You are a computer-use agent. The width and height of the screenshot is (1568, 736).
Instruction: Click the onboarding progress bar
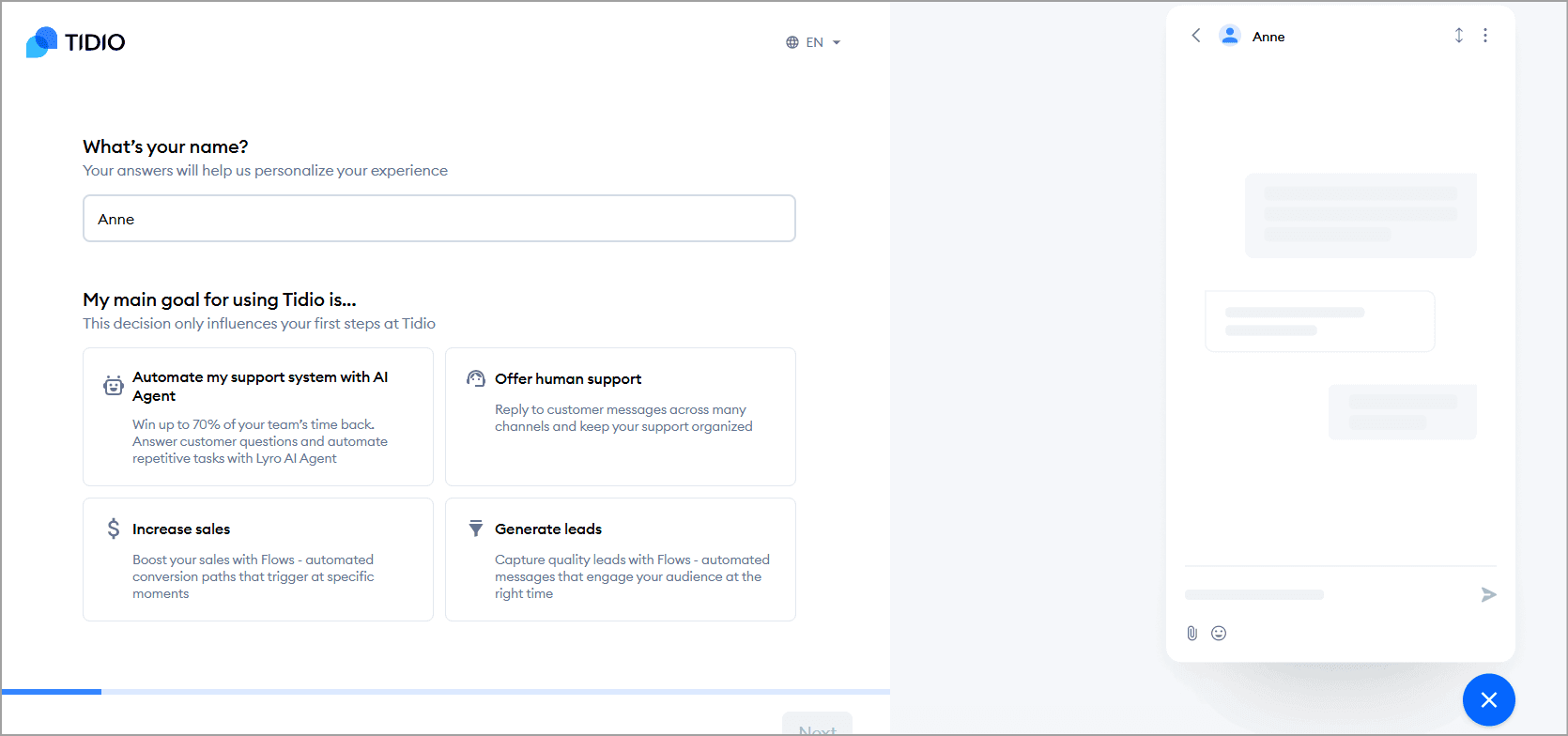(x=446, y=692)
